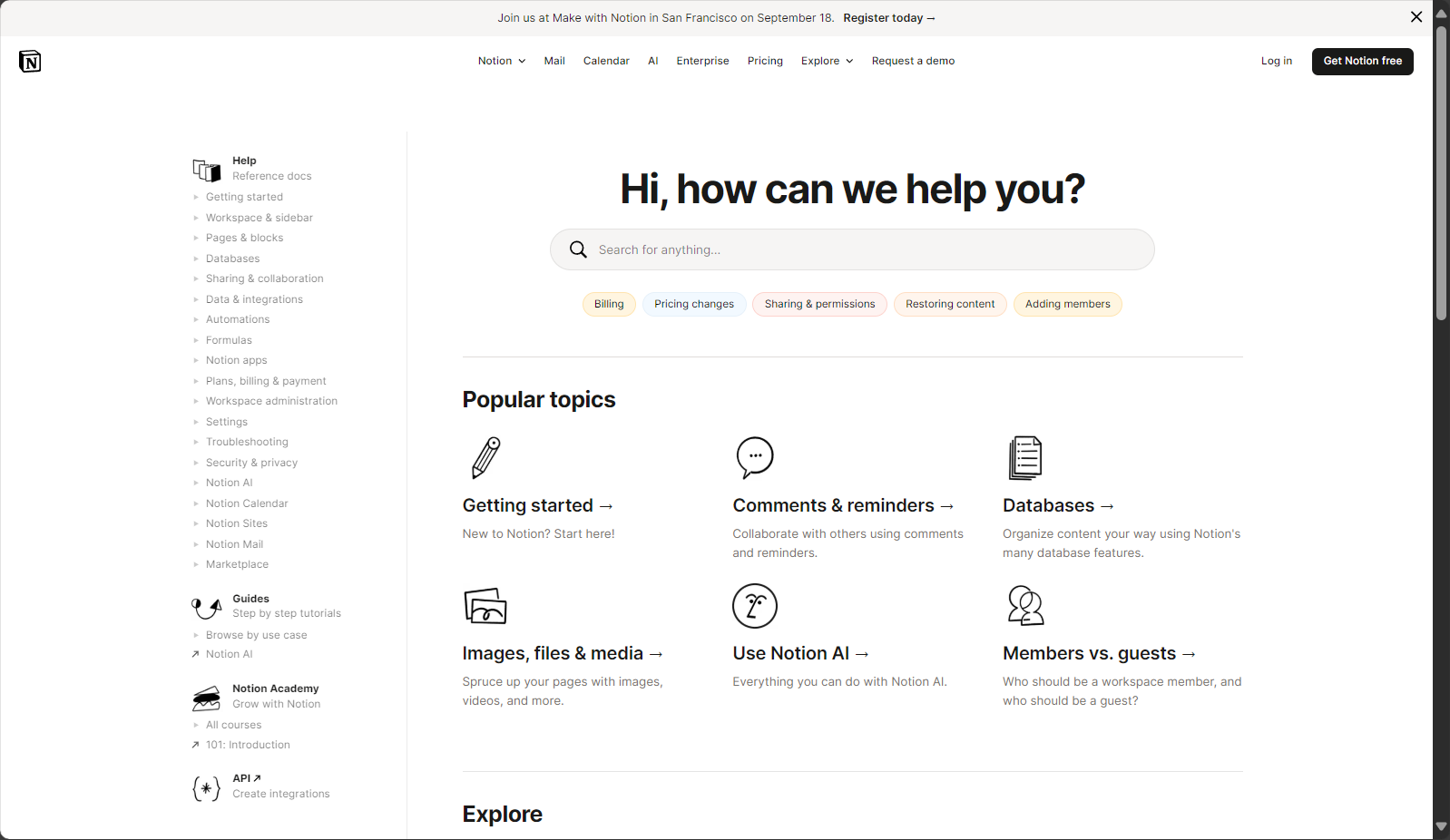This screenshot has width=1450, height=840.
Task: Click the Log in link
Action: click(x=1277, y=61)
